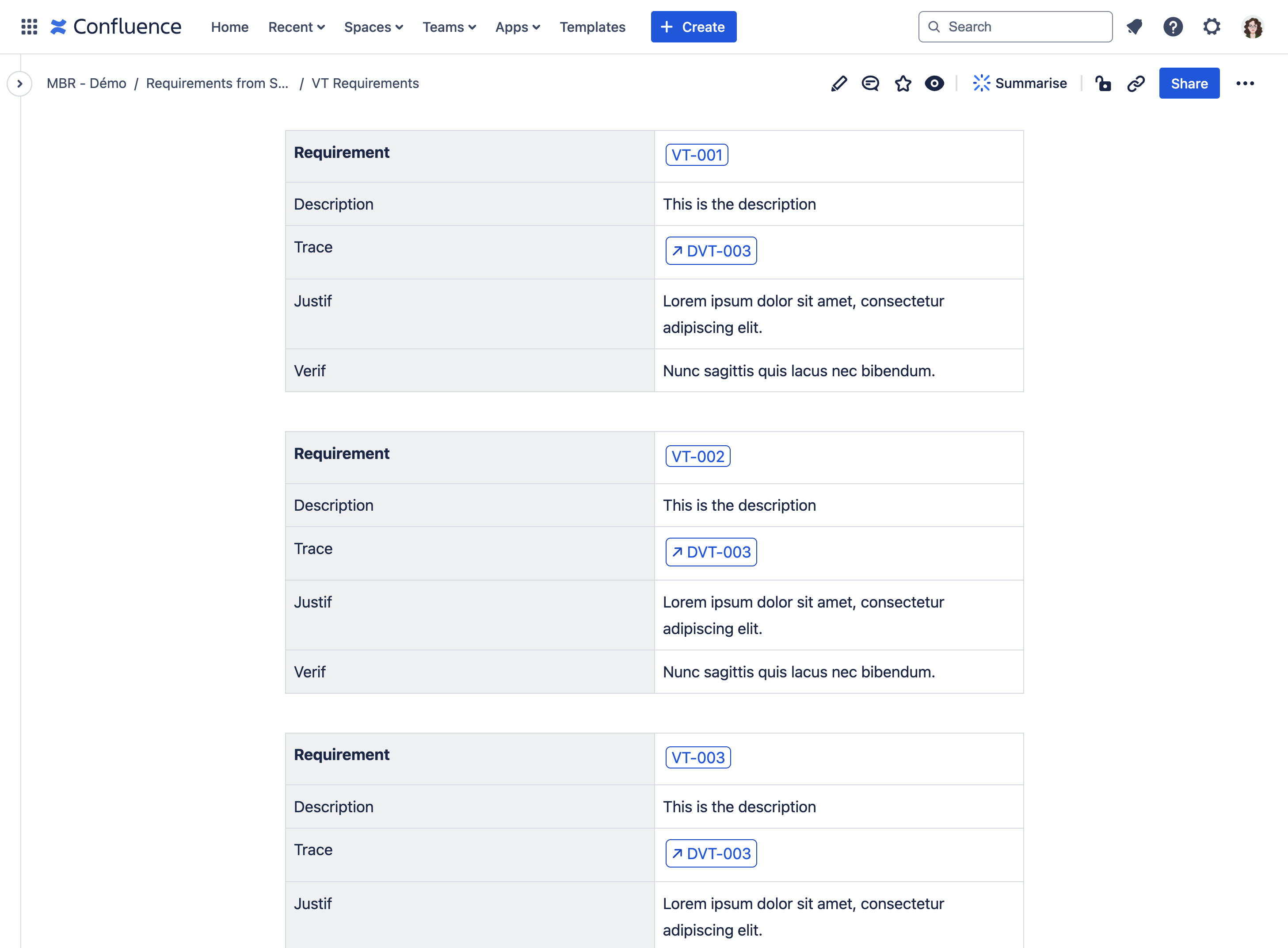The width and height of the screenshot is (1288, 948).
Task: Click the Create button
Action: point(694,27)
